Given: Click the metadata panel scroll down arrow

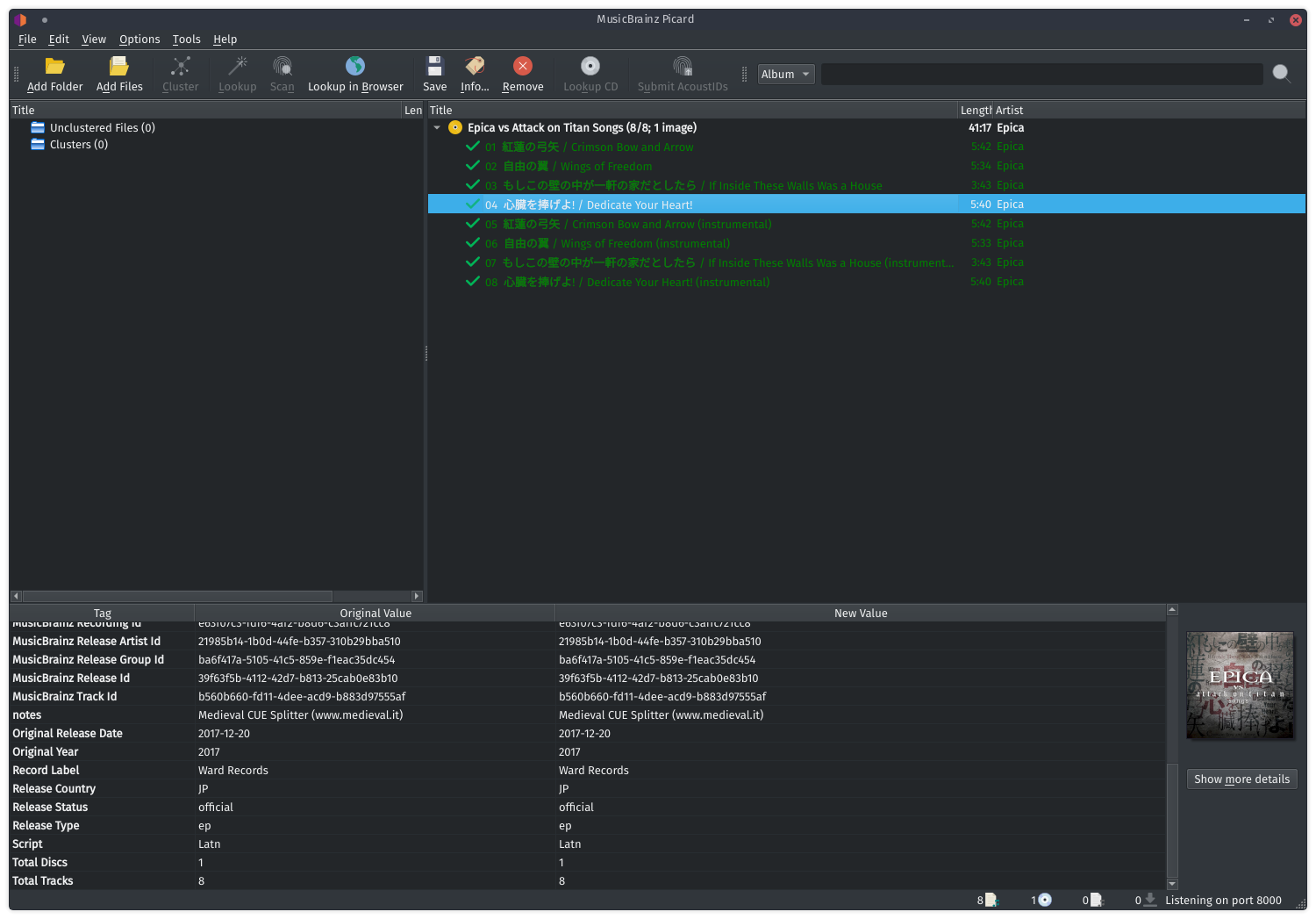Looking at the screenshot, I should (1172, 884).
